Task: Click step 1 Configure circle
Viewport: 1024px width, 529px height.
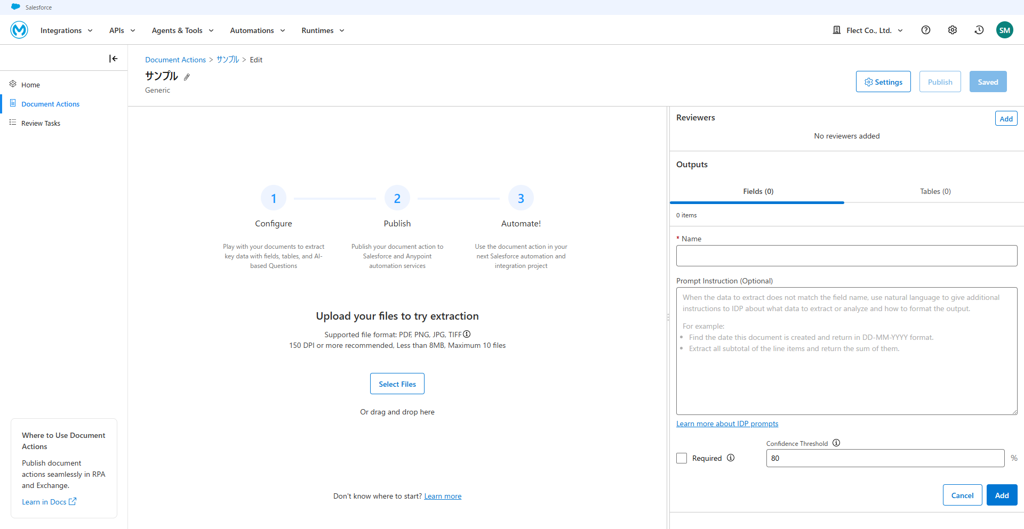Action: coord(273,198)
